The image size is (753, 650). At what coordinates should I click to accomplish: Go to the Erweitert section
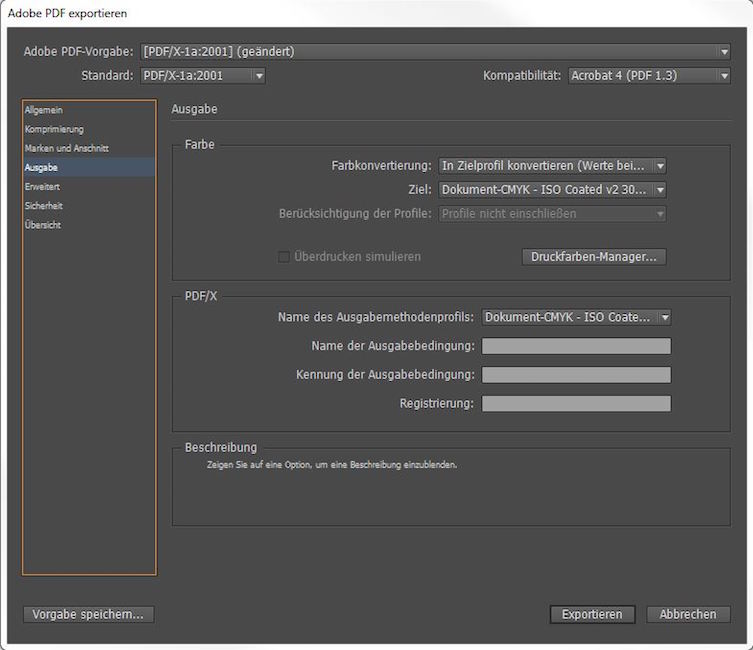(89, 187)
